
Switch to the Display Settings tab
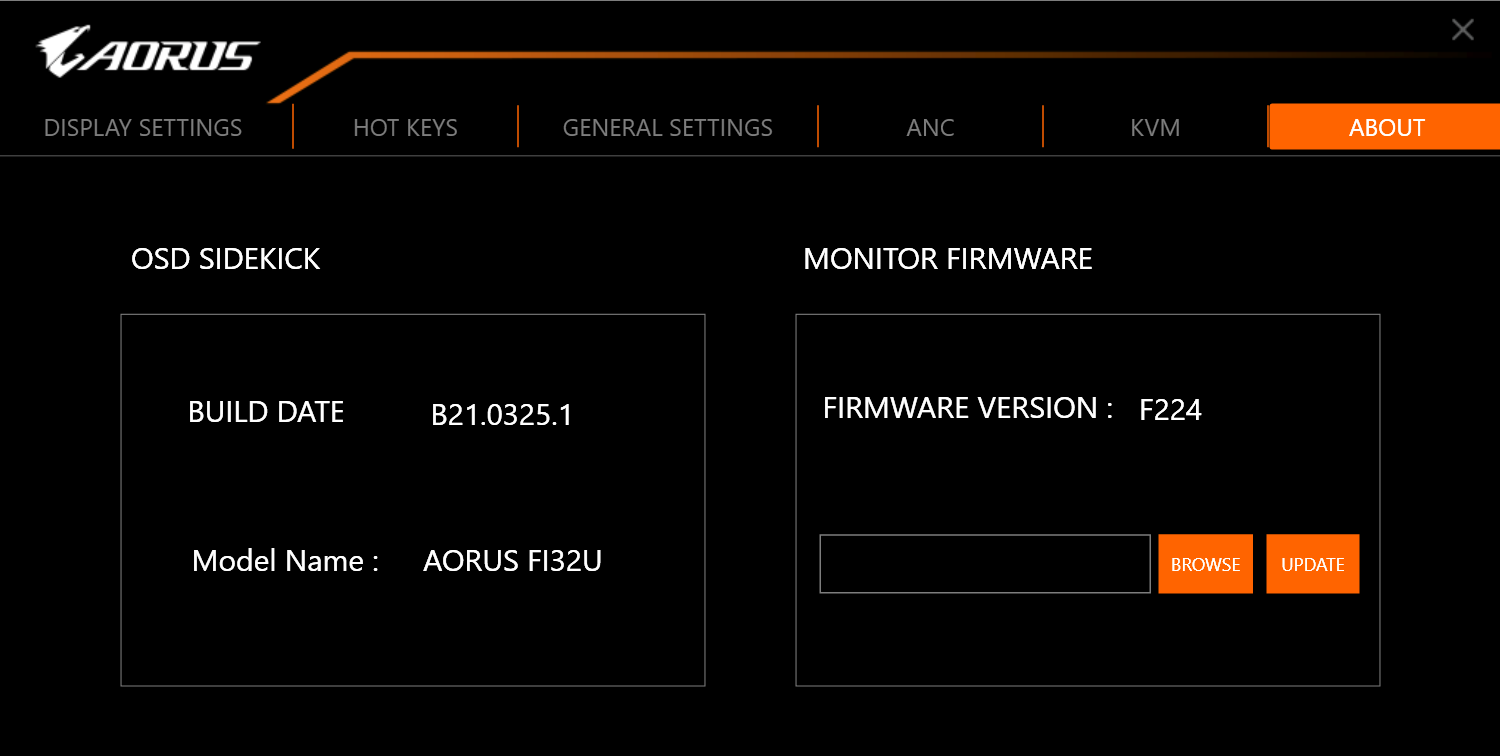143,128
